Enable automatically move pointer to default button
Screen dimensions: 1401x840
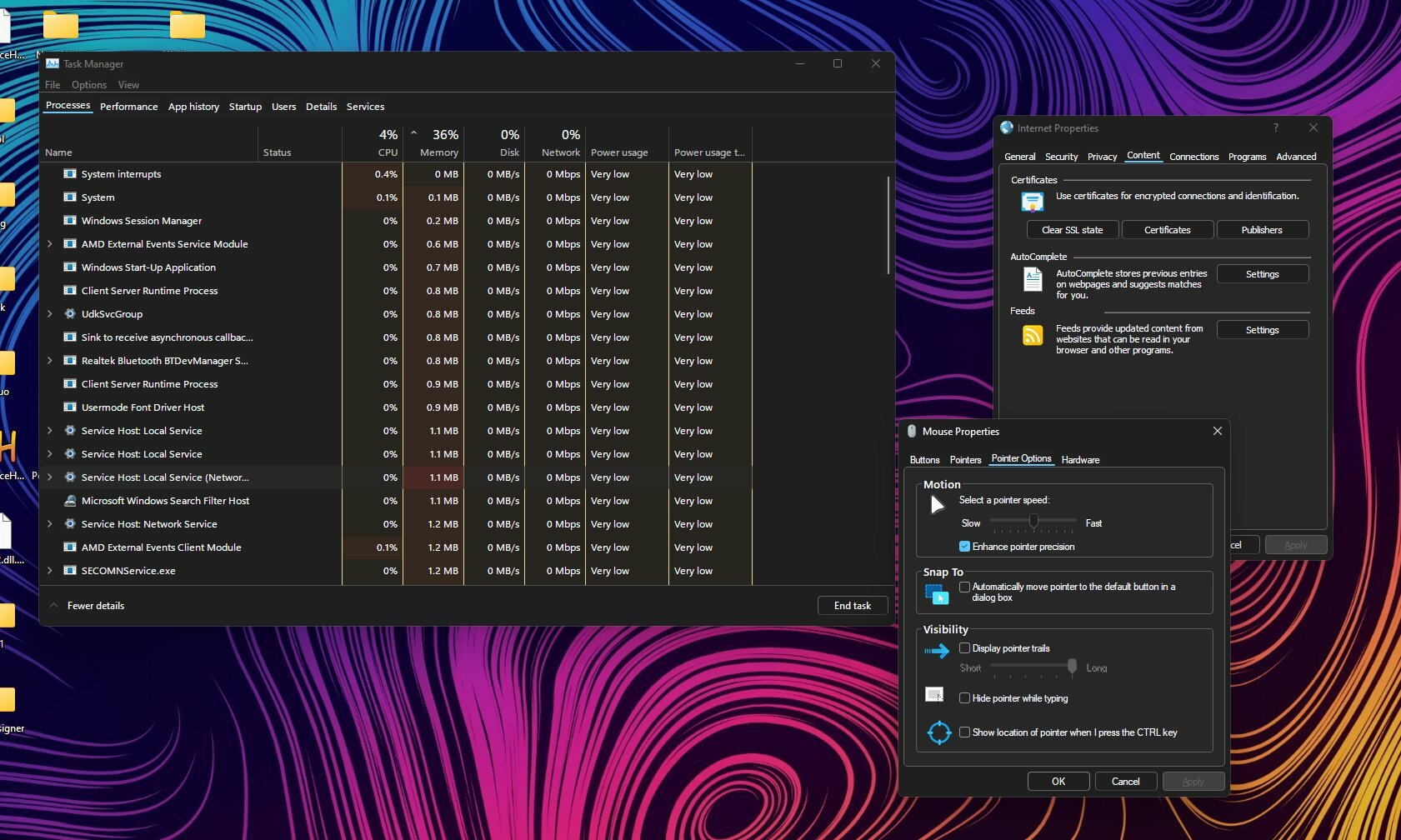tap(964, 587)
